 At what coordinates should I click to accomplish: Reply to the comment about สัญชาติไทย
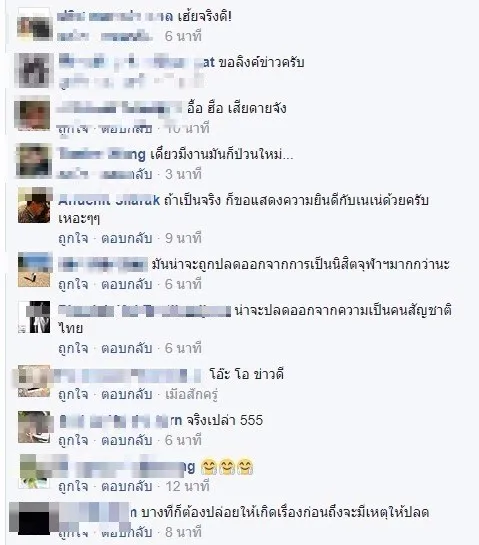click(x=127, y=348)
